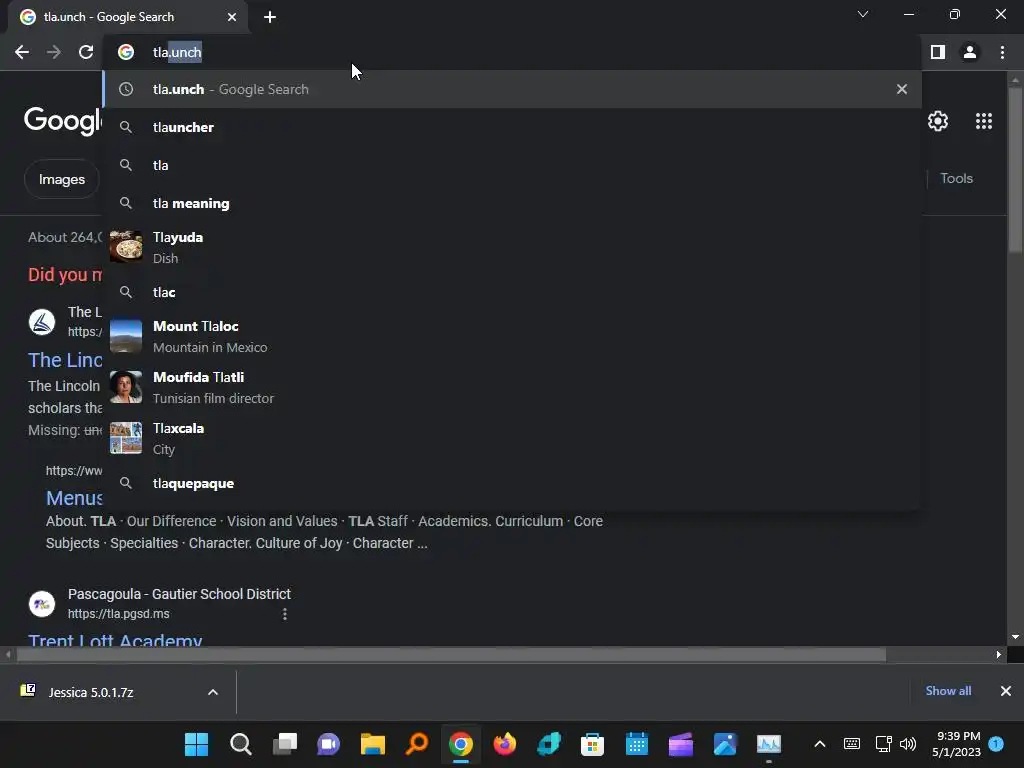Select Tlayuda dish suggestion
Image resolution: width=1024 pixels, height=768 pixels.
[x=513, y=248]
